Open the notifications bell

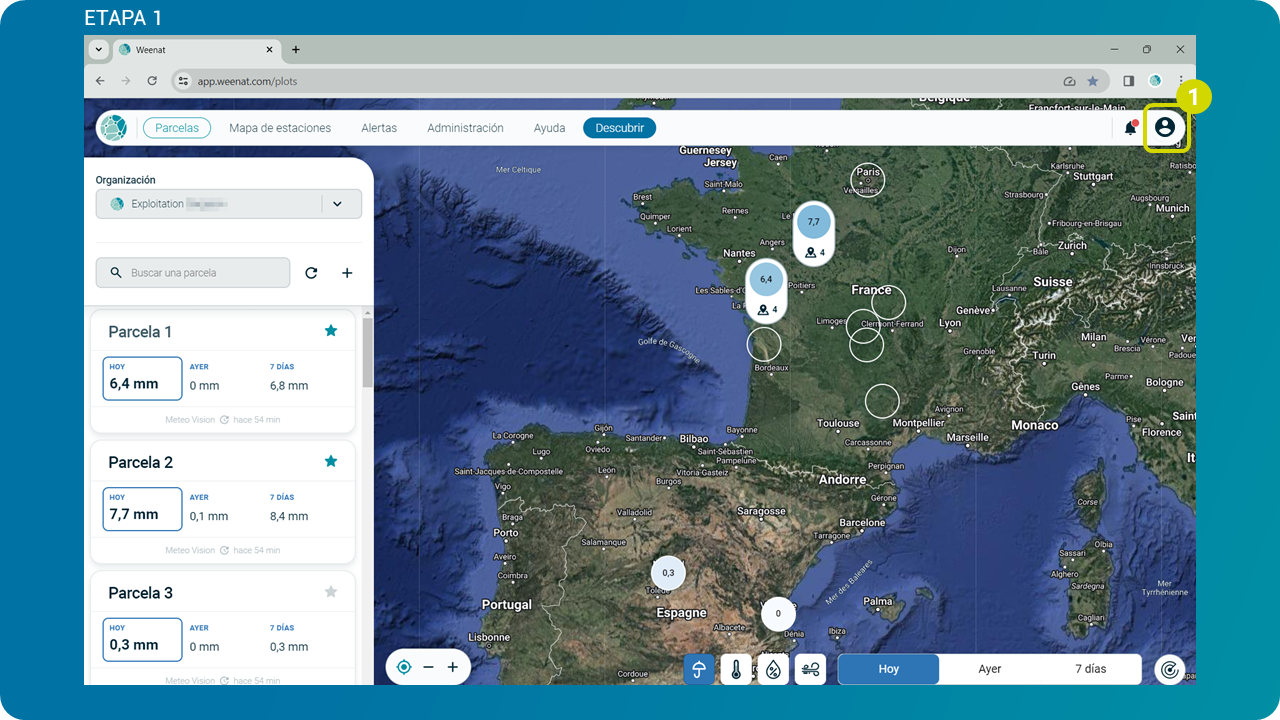point(1130,128)
